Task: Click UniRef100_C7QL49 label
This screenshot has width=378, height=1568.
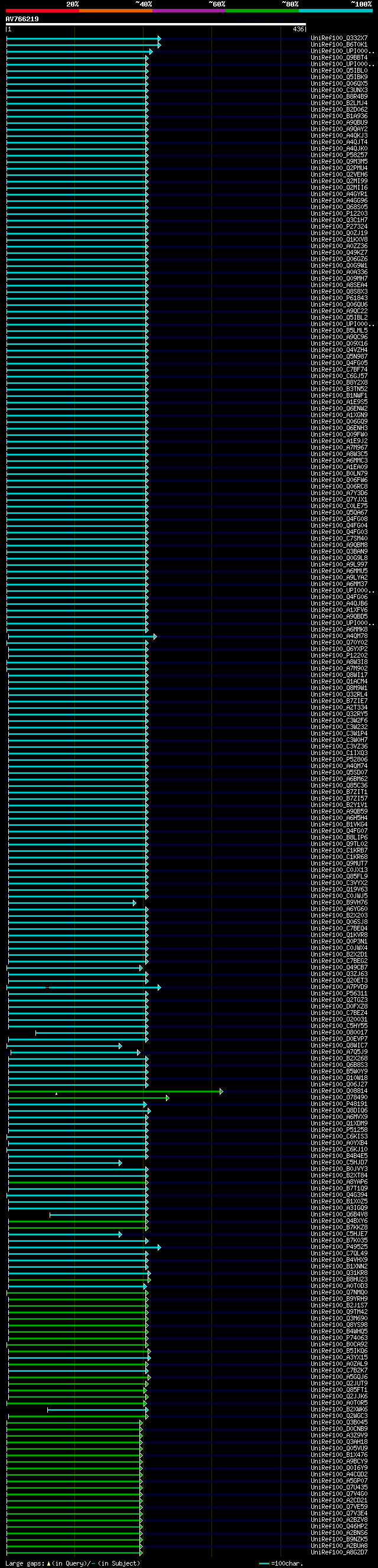Action: pos(339,1253)
